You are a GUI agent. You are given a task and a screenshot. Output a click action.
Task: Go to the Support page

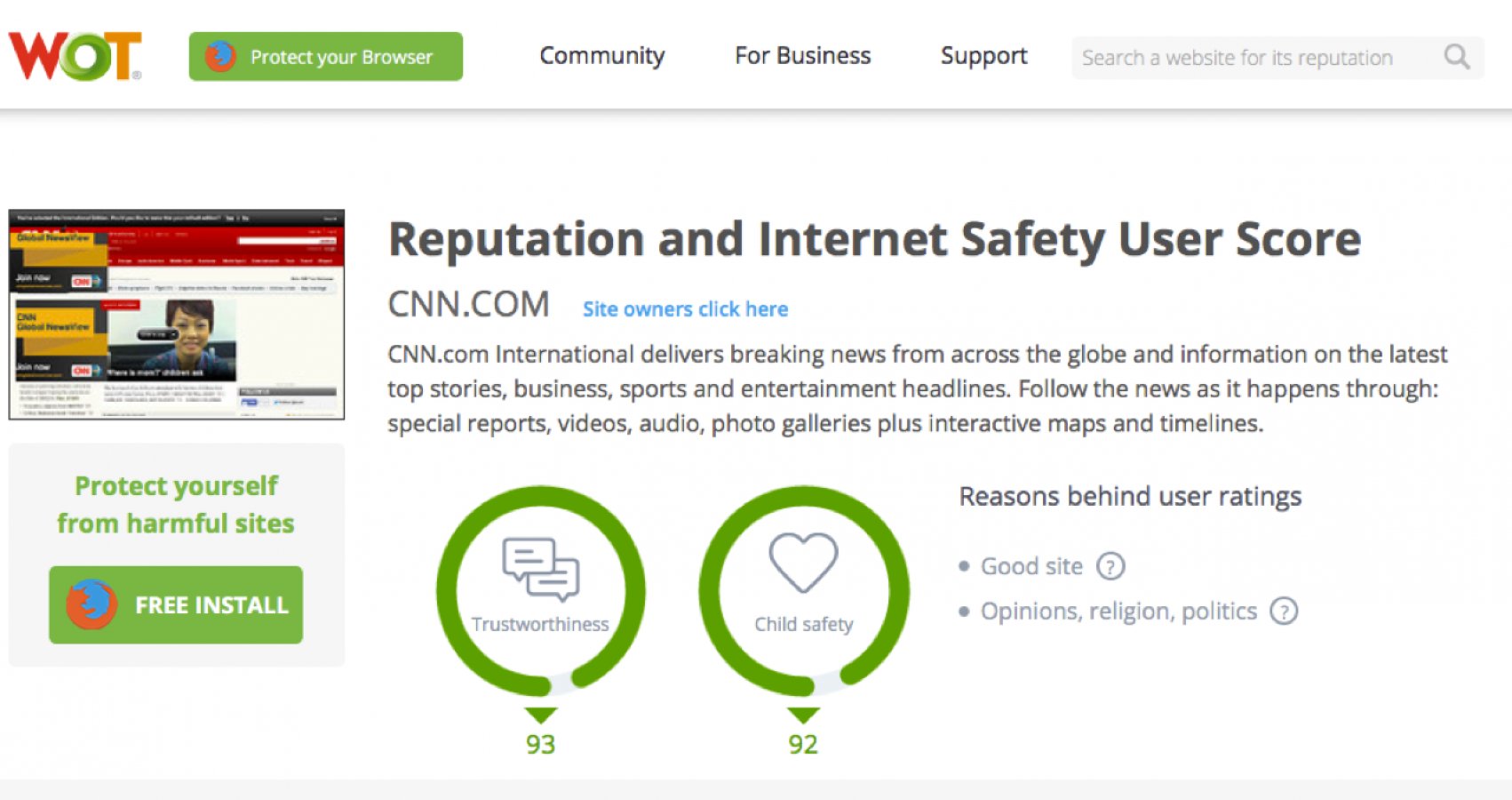pyautogui.click(x=983, y=56)
